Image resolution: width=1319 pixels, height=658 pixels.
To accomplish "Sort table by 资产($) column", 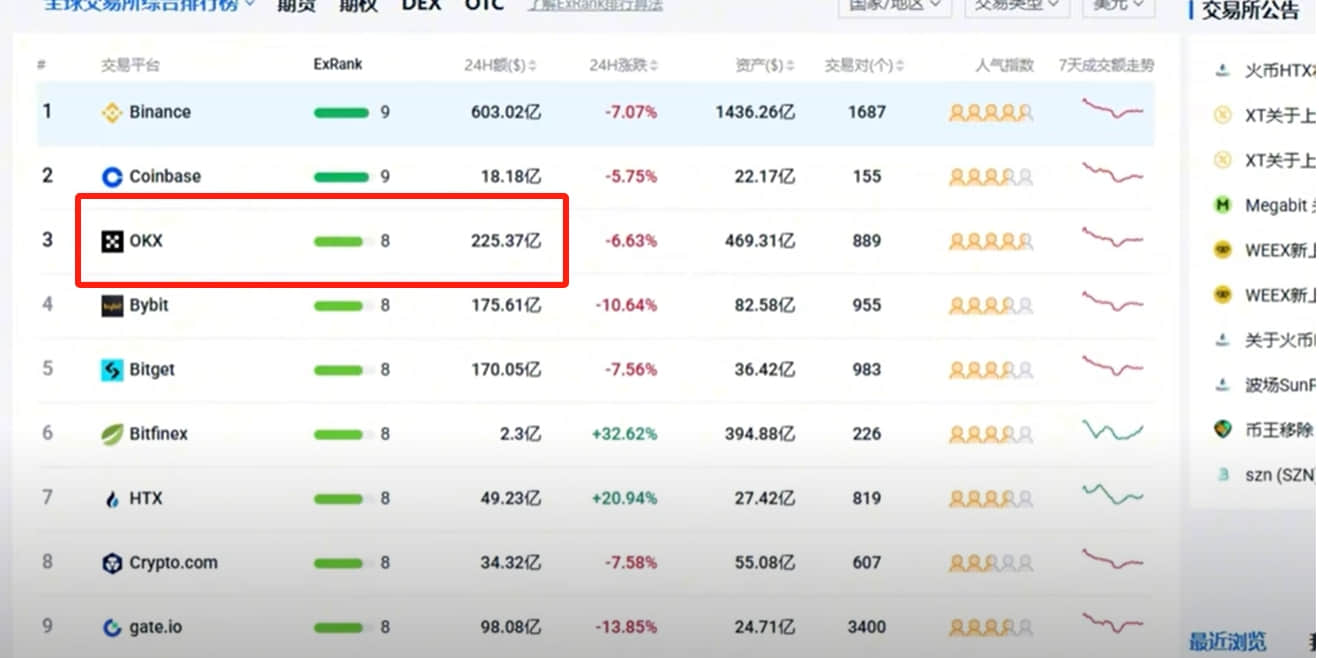I will (765, 65).
